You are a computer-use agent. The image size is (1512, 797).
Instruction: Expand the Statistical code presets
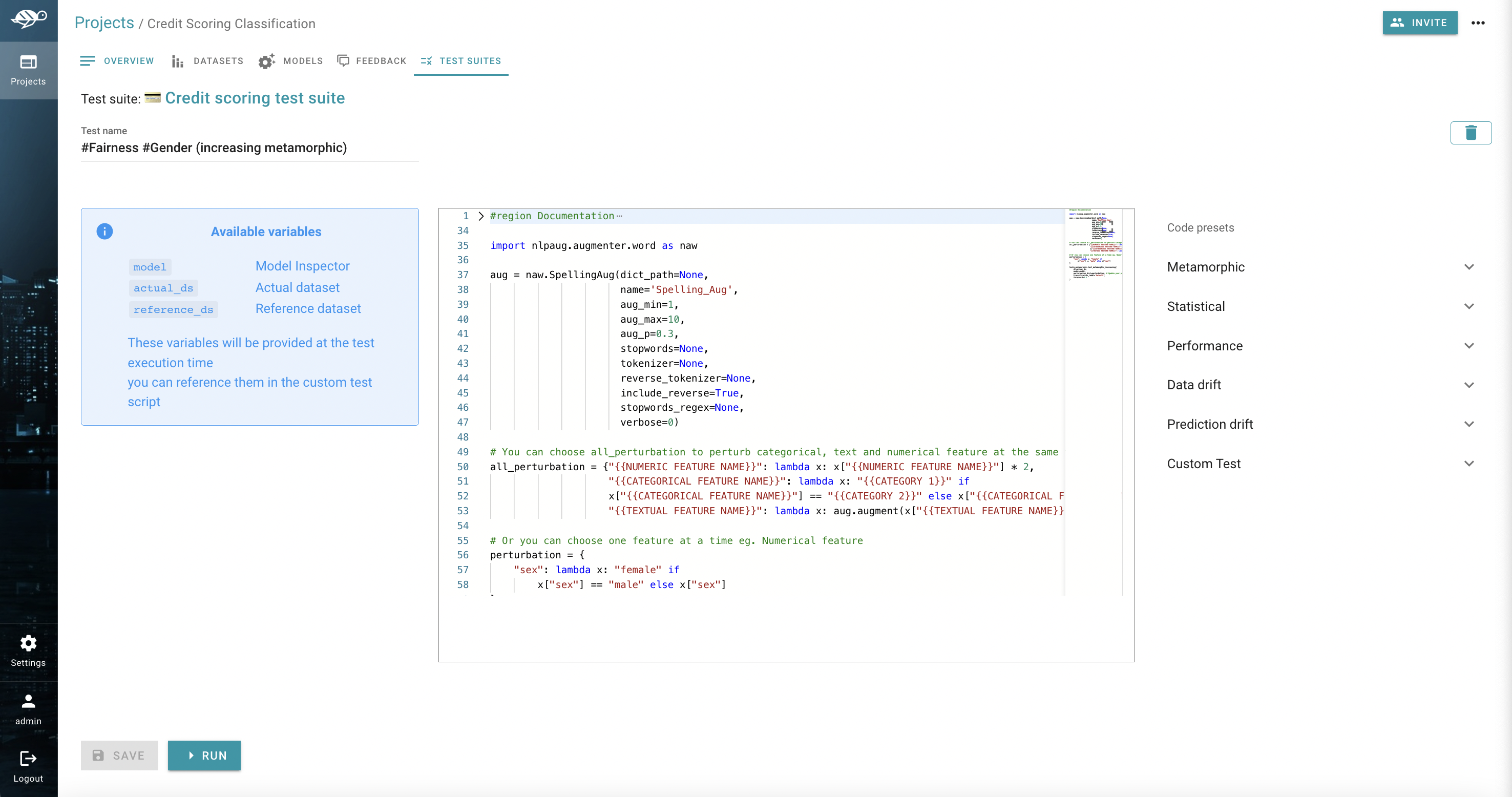pyautogui.click(x=1321, y=306)
